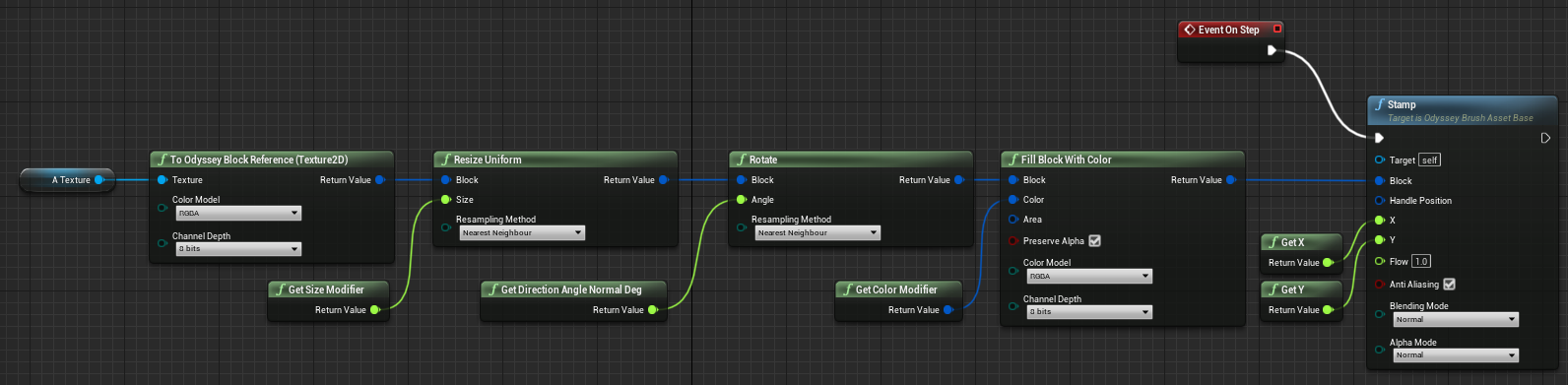Click Block input pin on Resize Uniform
Screen dimensions: 1568x385
(x=446, y=180)
